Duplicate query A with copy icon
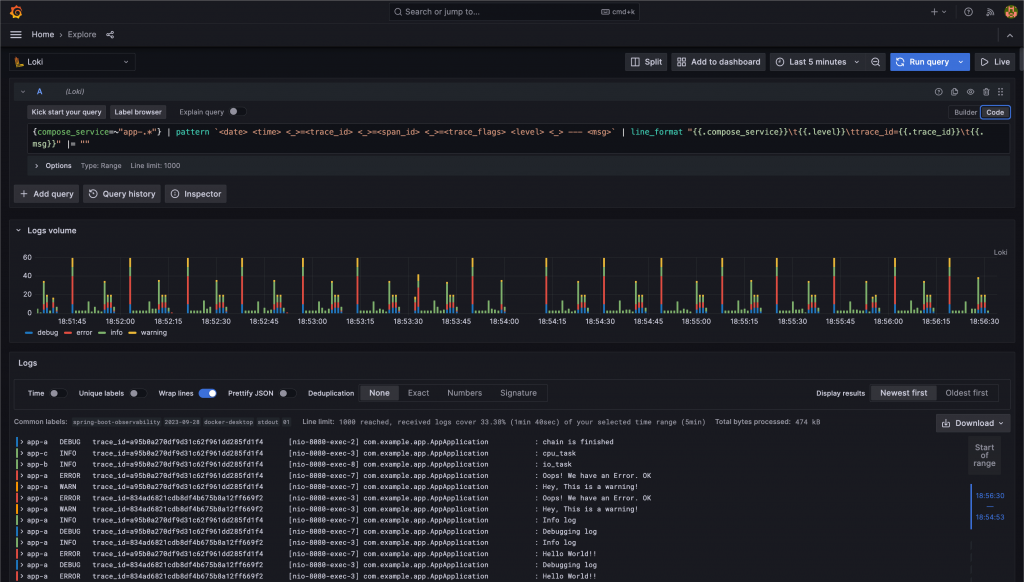The image size is (1024, 582). coord(954,92)
